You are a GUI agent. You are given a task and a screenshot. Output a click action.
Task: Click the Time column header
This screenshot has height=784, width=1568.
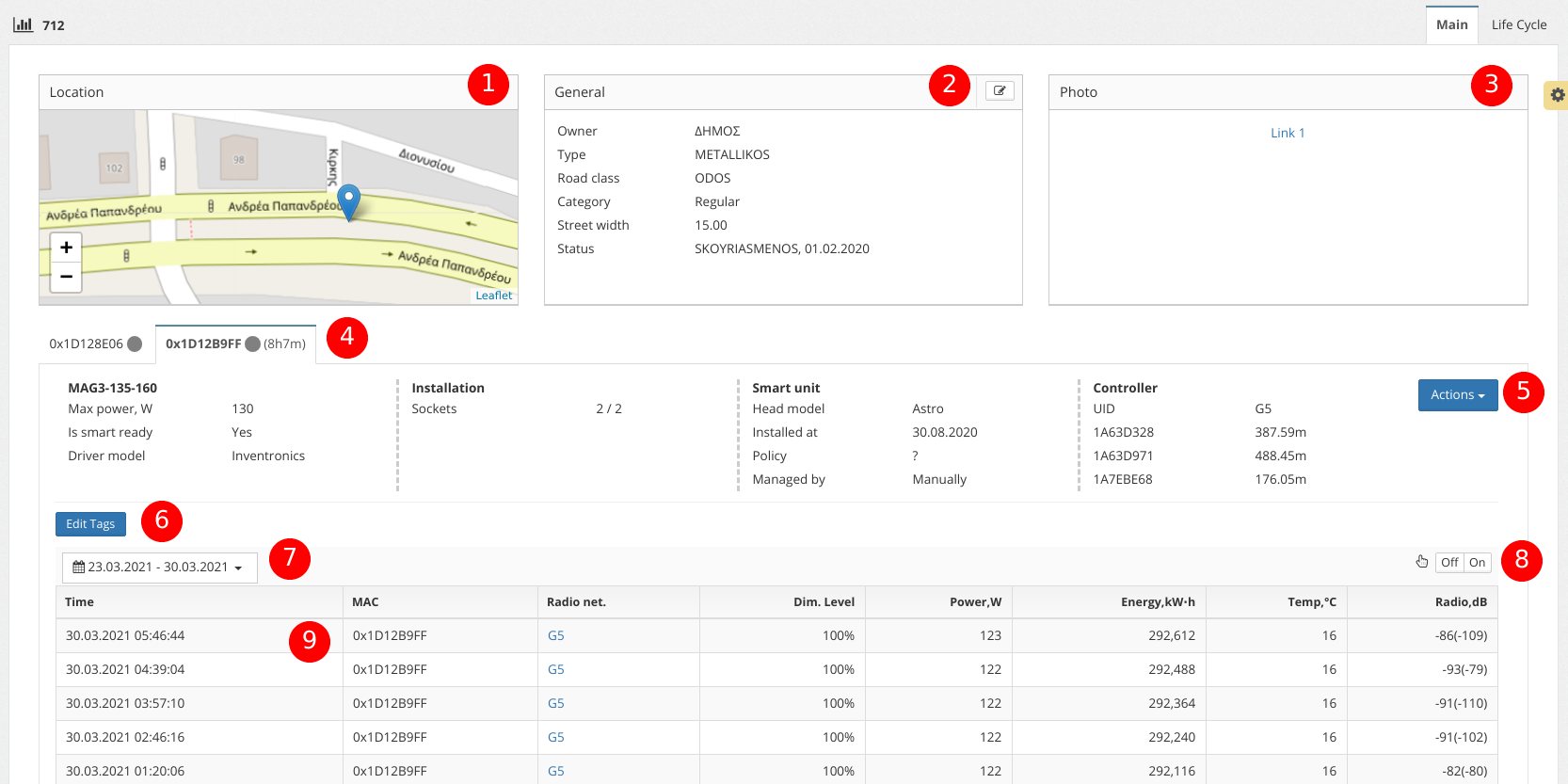[x=80, y=602]
